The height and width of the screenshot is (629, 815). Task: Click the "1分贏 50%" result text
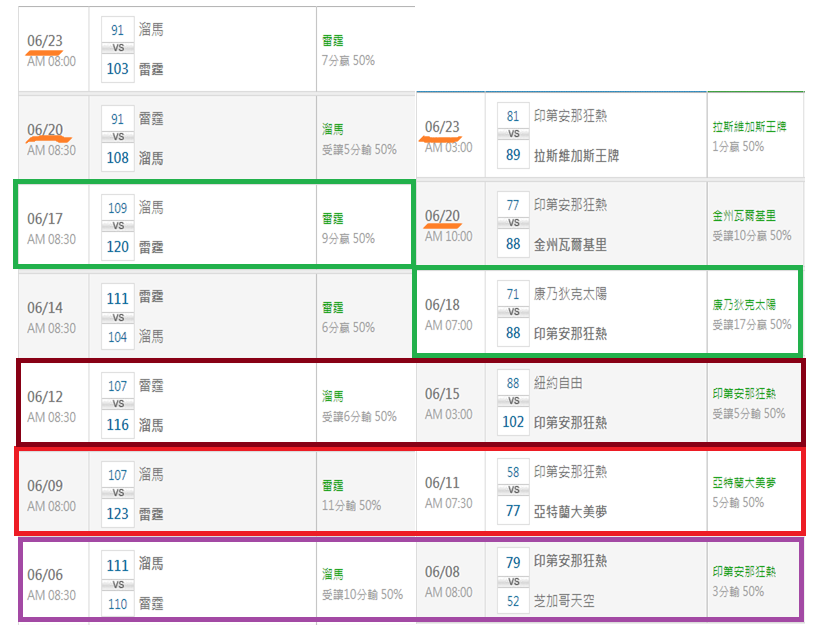(738, 147)
